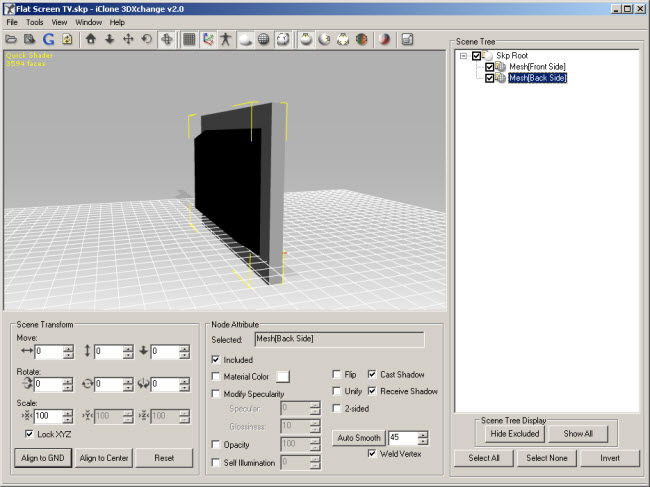Uncheck the Mesh[Back Side] checkbox
650x487 pixels.
tap(490, 78)
